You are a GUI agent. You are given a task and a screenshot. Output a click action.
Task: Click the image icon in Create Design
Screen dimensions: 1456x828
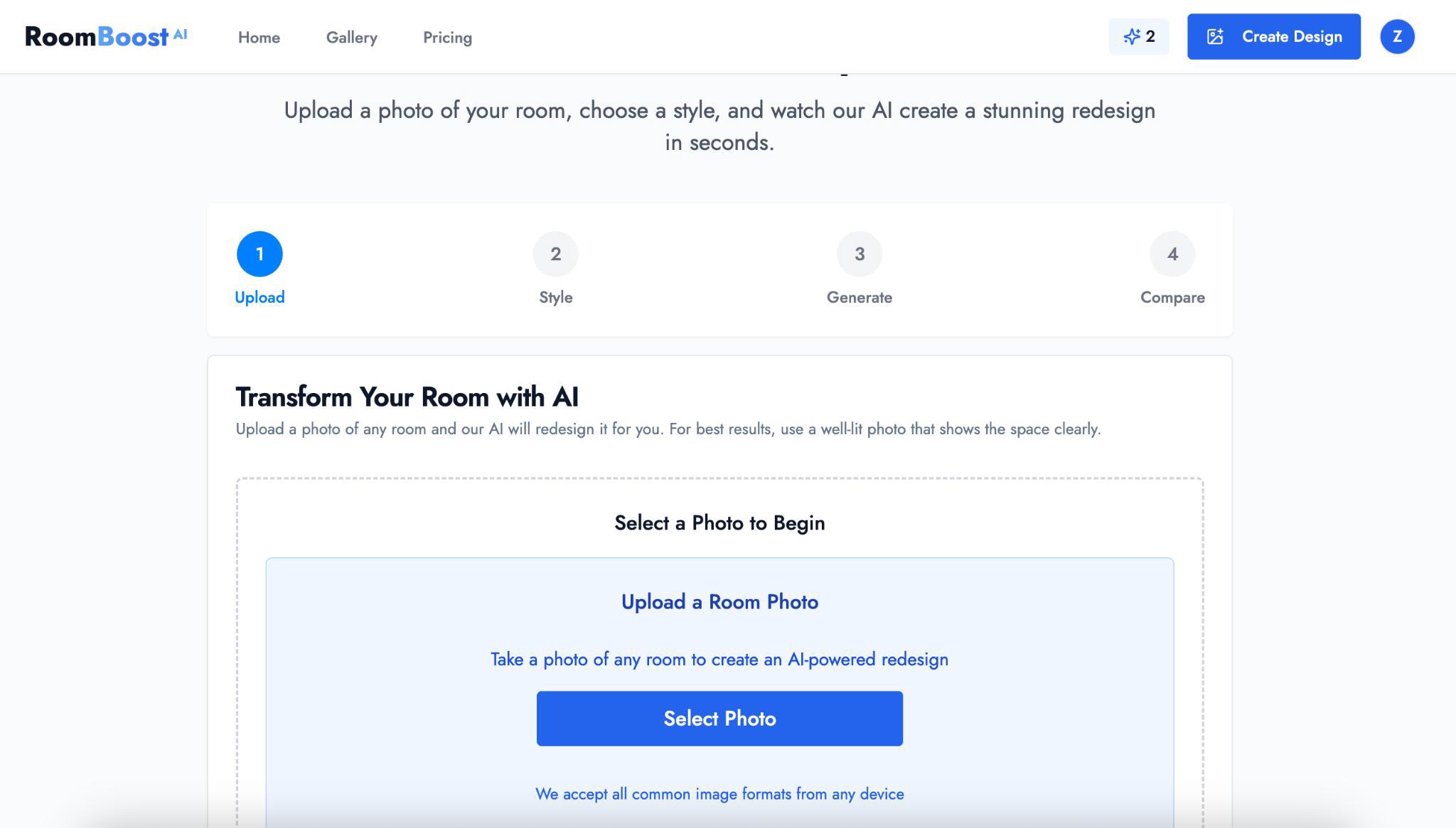coord(1215,37)
